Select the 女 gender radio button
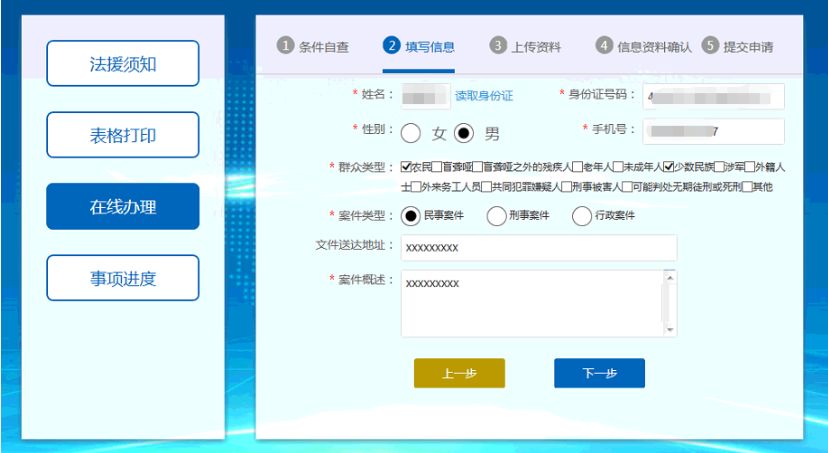Screen dimensions: 828x453 tap(411, 133)
